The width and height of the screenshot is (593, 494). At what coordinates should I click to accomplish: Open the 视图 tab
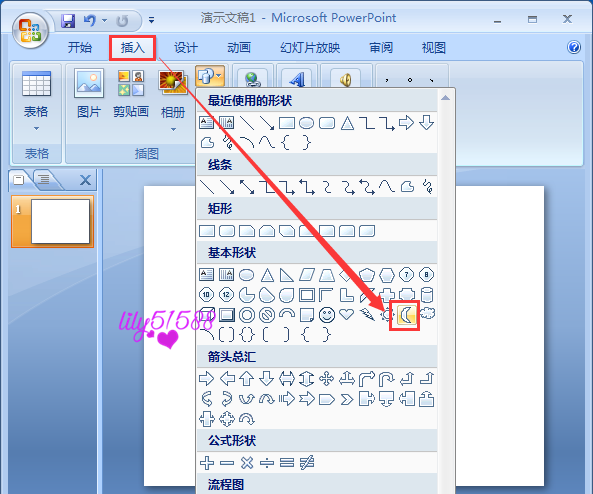(x=434, y=48)
